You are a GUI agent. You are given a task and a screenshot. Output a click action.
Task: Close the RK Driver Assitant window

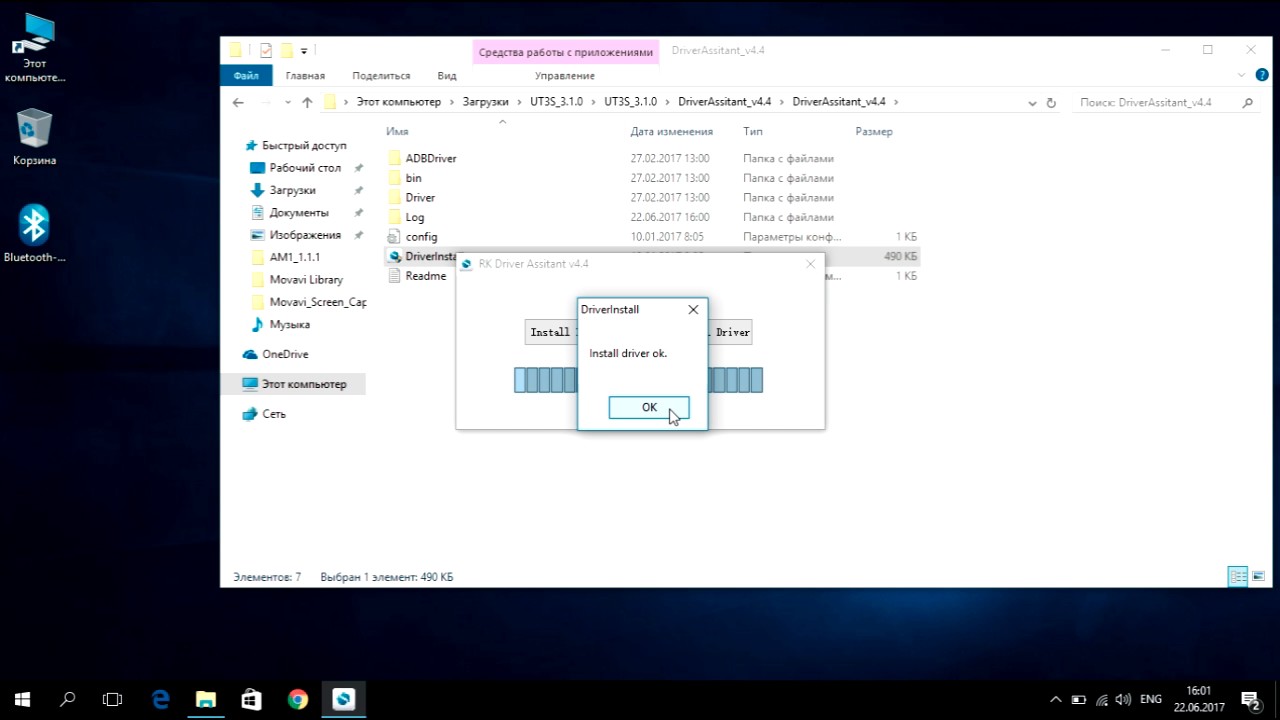810,264
